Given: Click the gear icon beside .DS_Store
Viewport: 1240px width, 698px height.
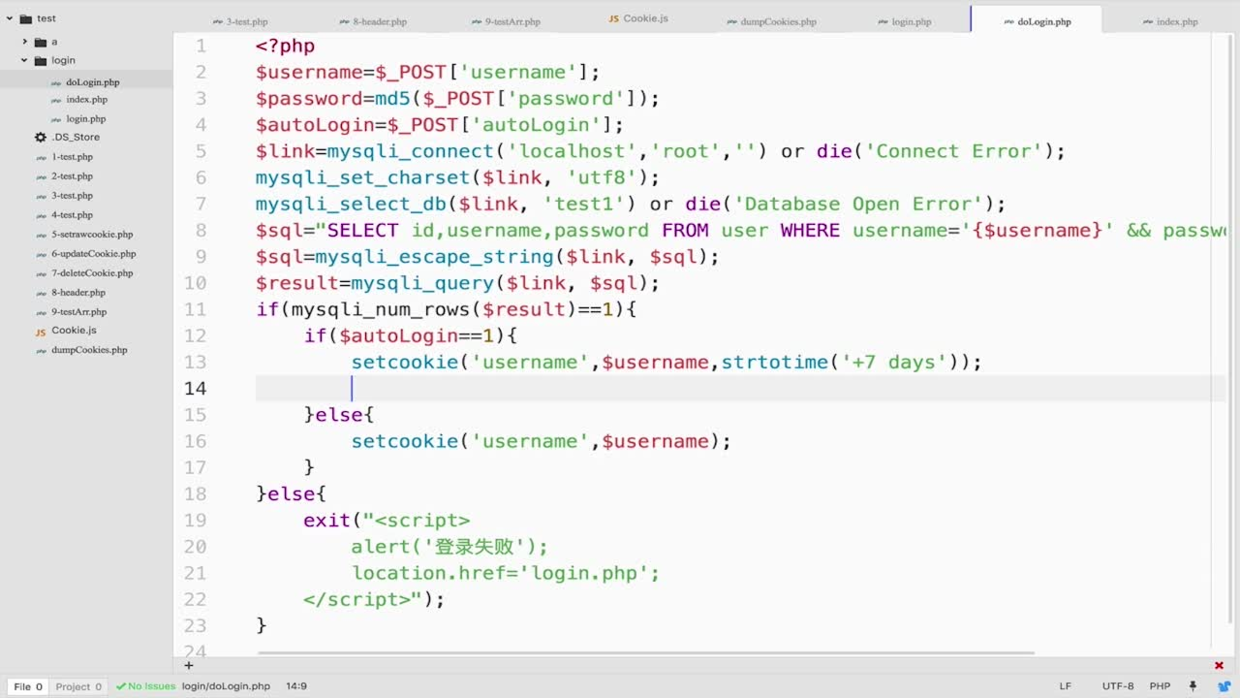Looking at the screenshot, I should pos(40,137).
